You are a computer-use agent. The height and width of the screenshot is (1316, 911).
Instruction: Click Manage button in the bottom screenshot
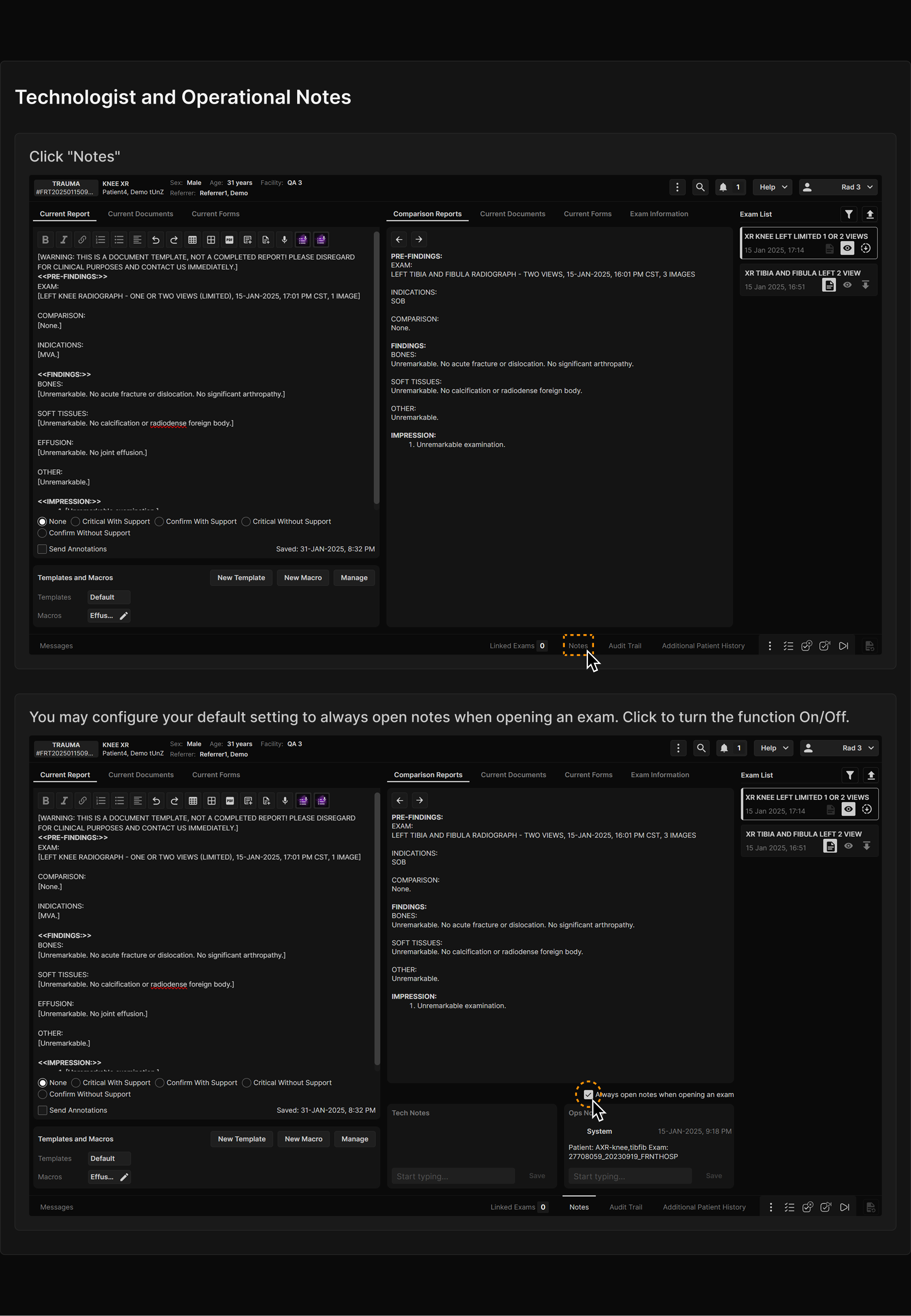coord(355,1139)
